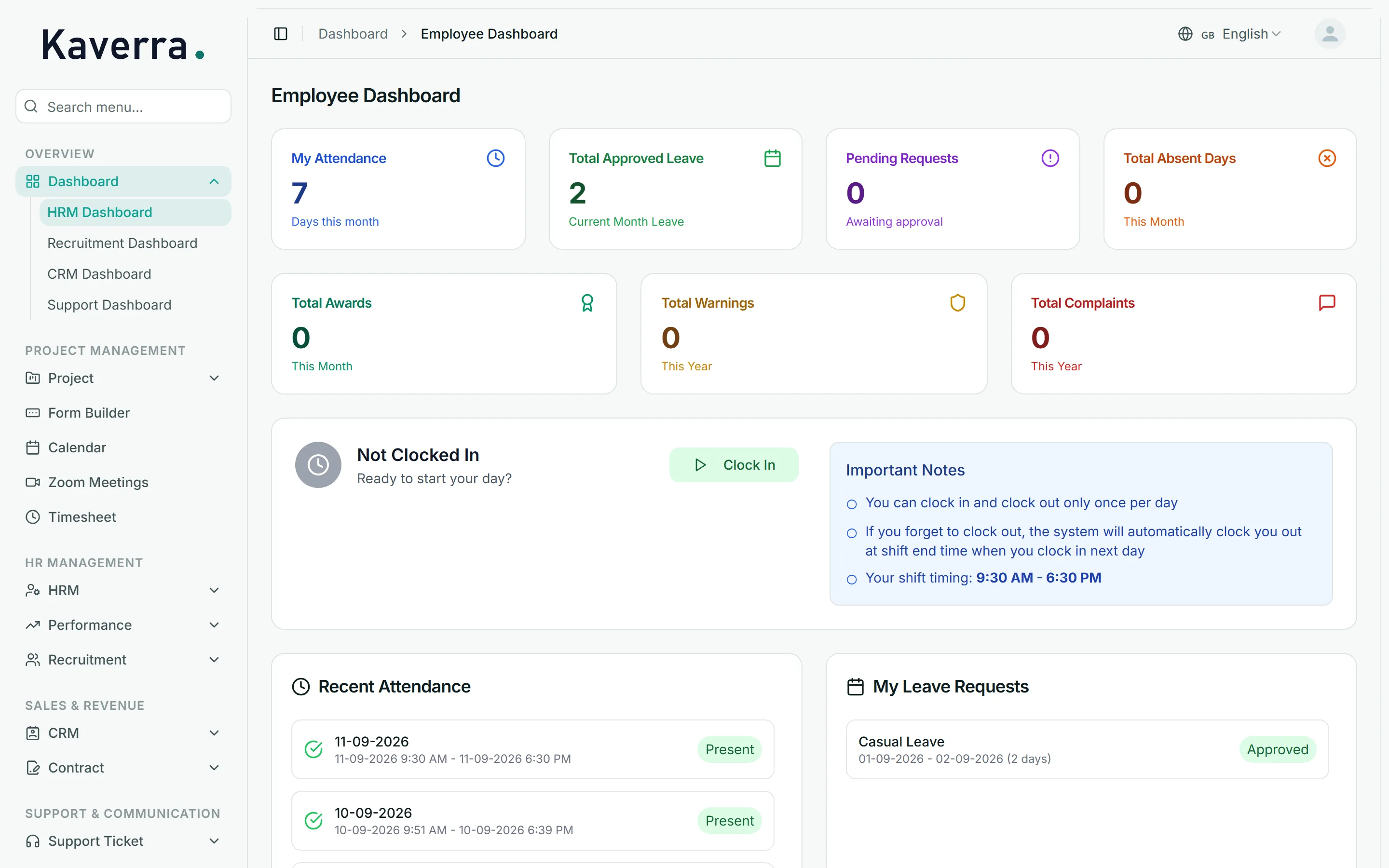Expand the Support Ticket menu
Viewport: 1389px width, 868px height.
coord(123,841)
